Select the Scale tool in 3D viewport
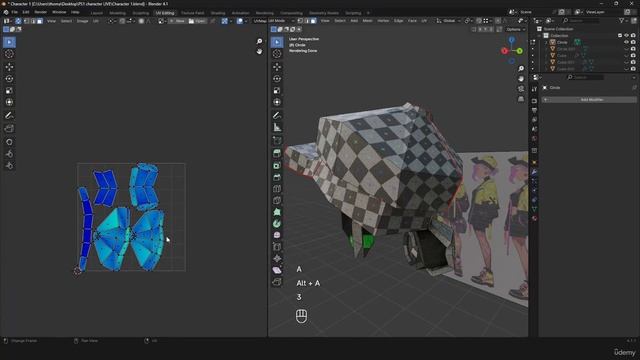This screenshot has height=360, width=640. click(277, 90)
